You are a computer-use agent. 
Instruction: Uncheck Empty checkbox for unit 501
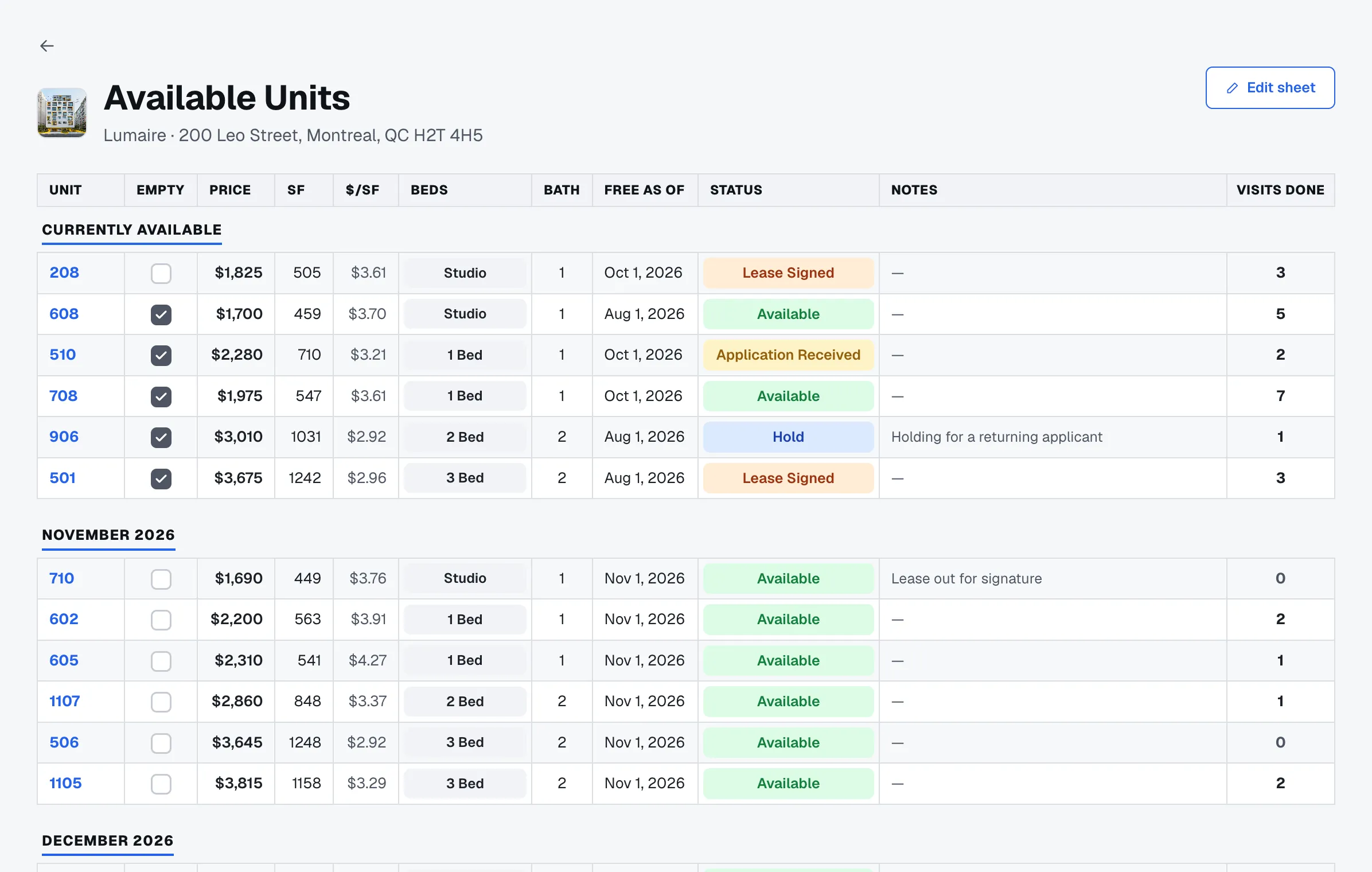click(161, 478)
